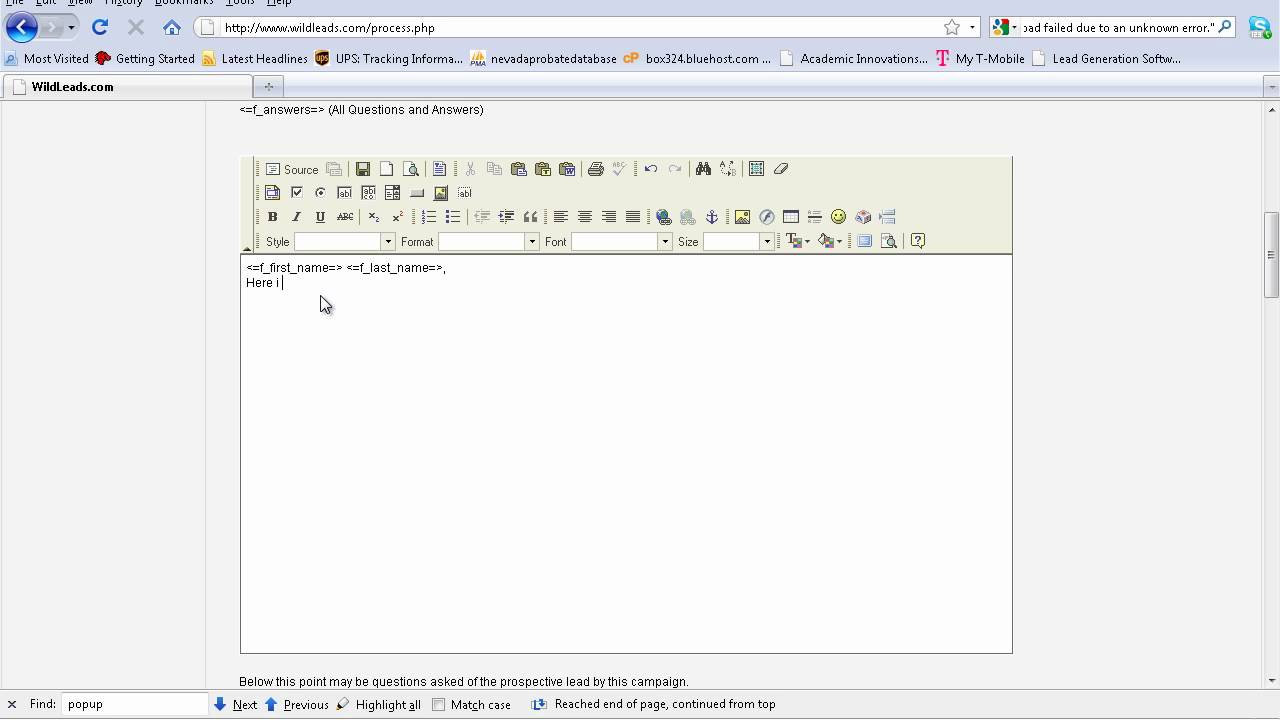Open editor About help icon
1280x720 pixels.
pos(918,241)
